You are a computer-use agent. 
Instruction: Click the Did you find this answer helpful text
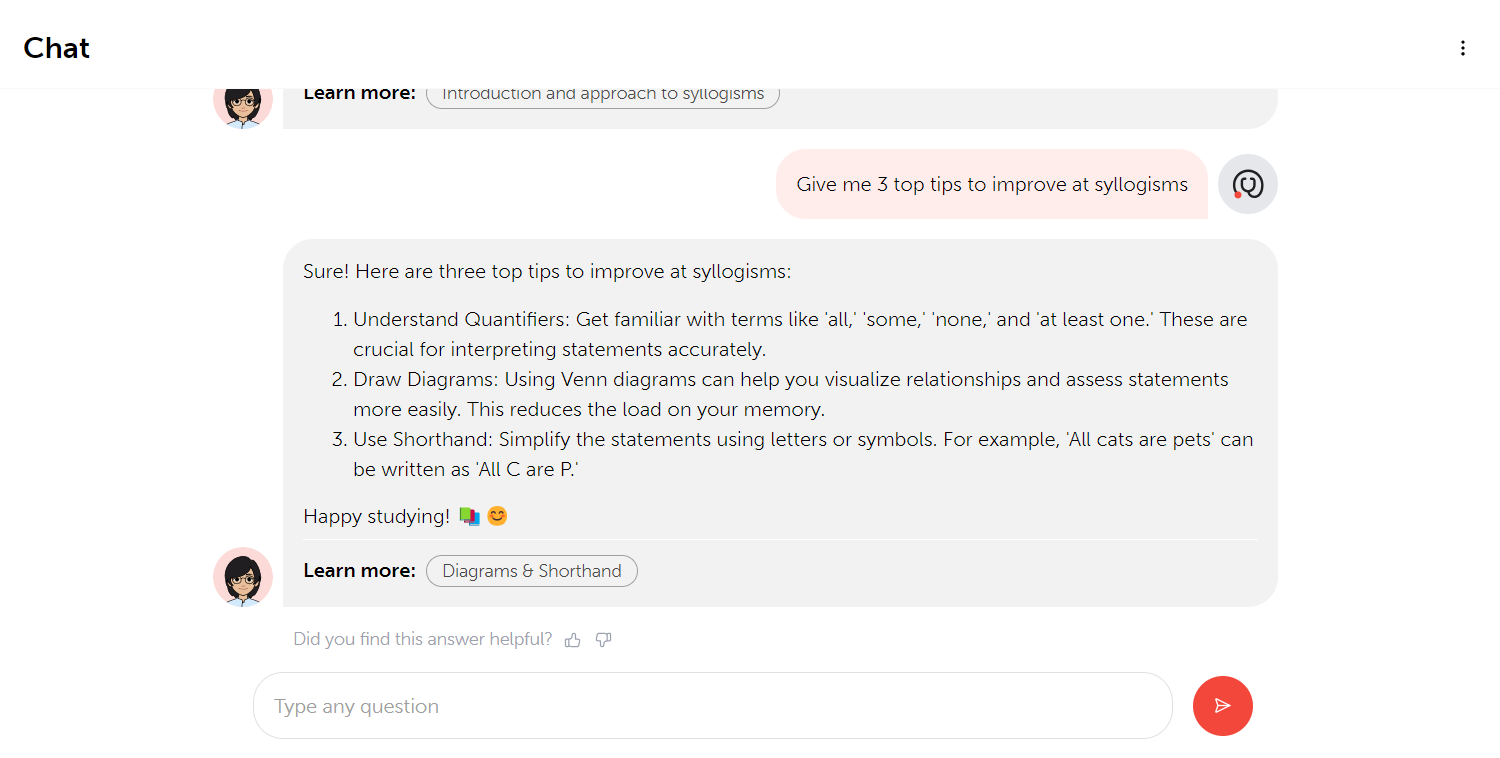(422, 639)
